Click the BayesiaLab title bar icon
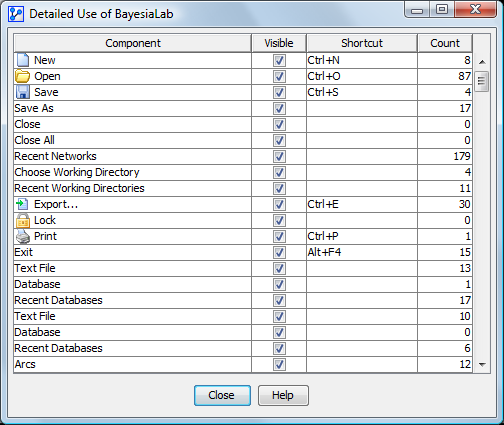 [16, 14]
